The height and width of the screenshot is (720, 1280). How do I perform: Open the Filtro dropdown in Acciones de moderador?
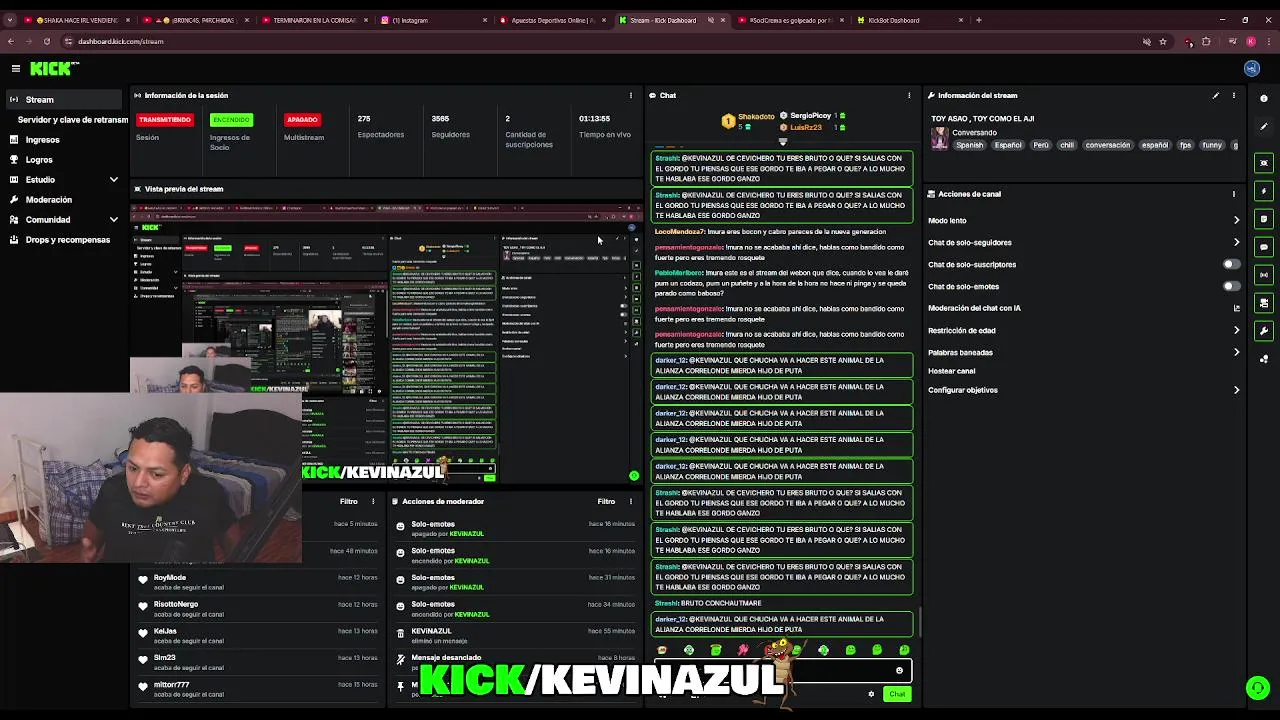(x=606, y=501)
